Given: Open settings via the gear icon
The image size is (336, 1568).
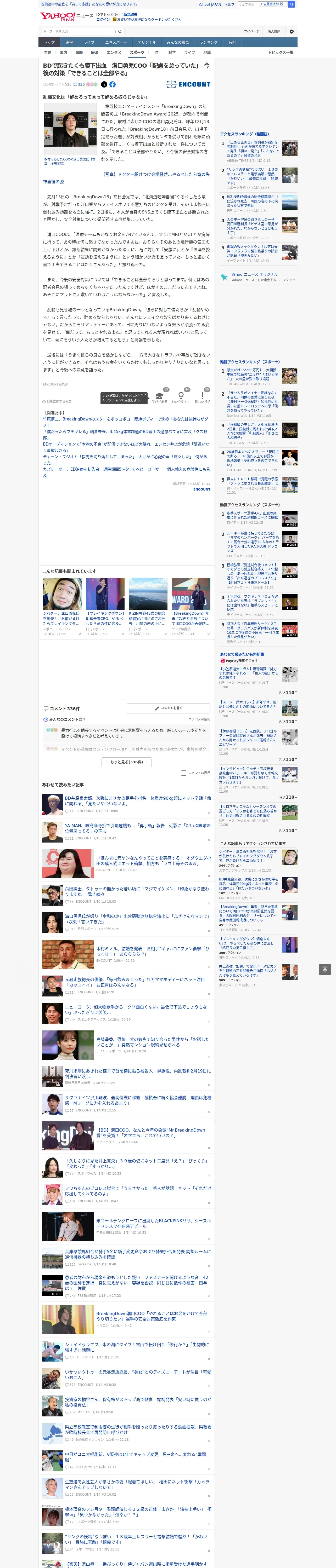Looking at the screenshot, I should 292,32.
